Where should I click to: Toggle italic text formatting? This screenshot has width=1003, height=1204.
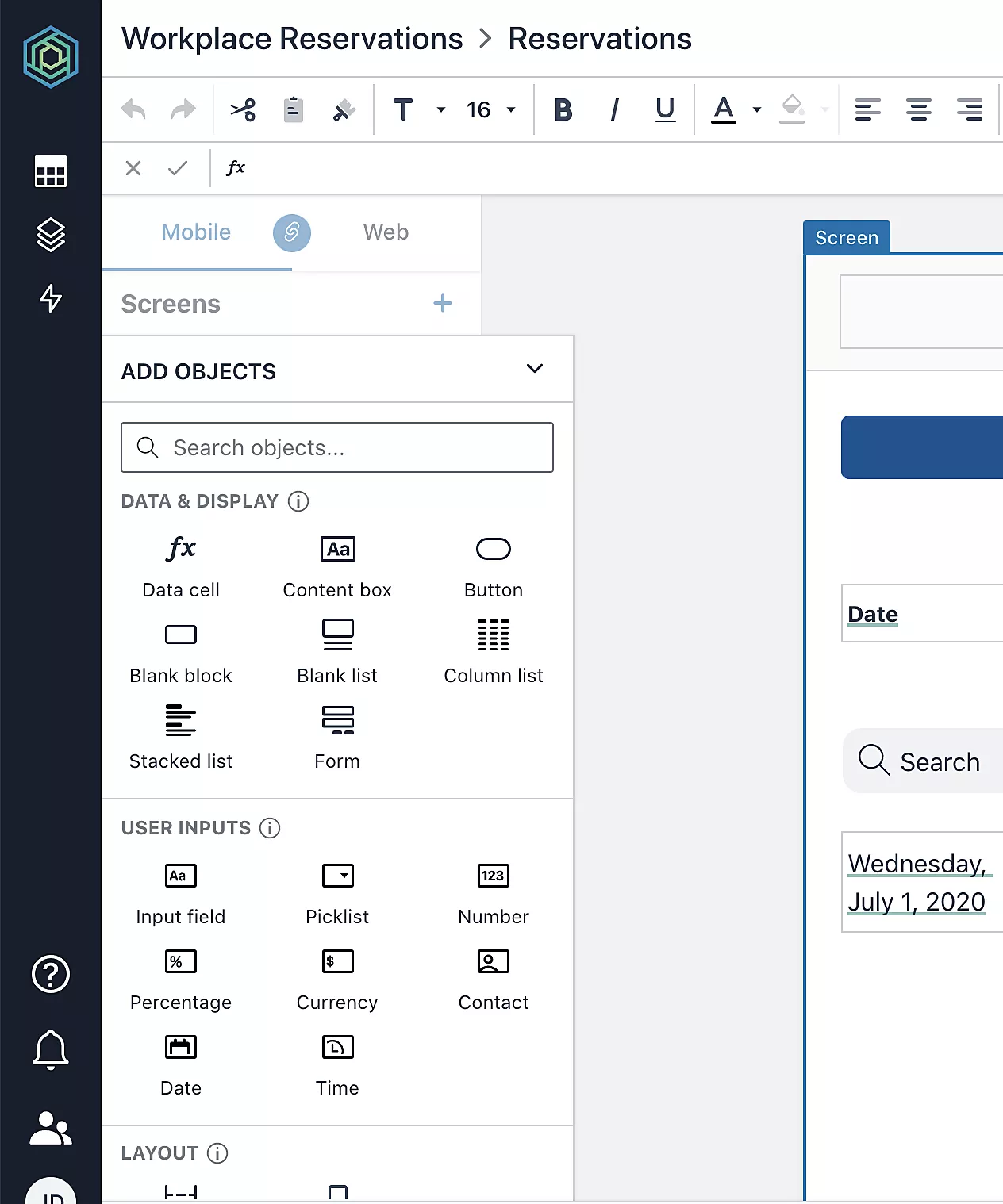[614, 109]
